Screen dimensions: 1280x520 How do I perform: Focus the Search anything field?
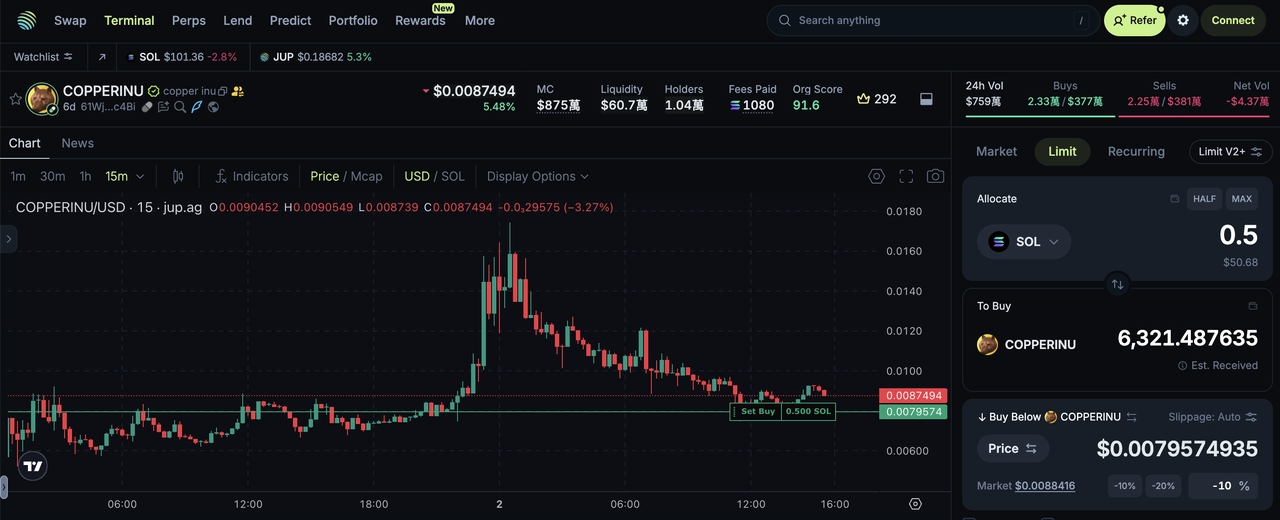pyautogui.click(x=930, y=20)
